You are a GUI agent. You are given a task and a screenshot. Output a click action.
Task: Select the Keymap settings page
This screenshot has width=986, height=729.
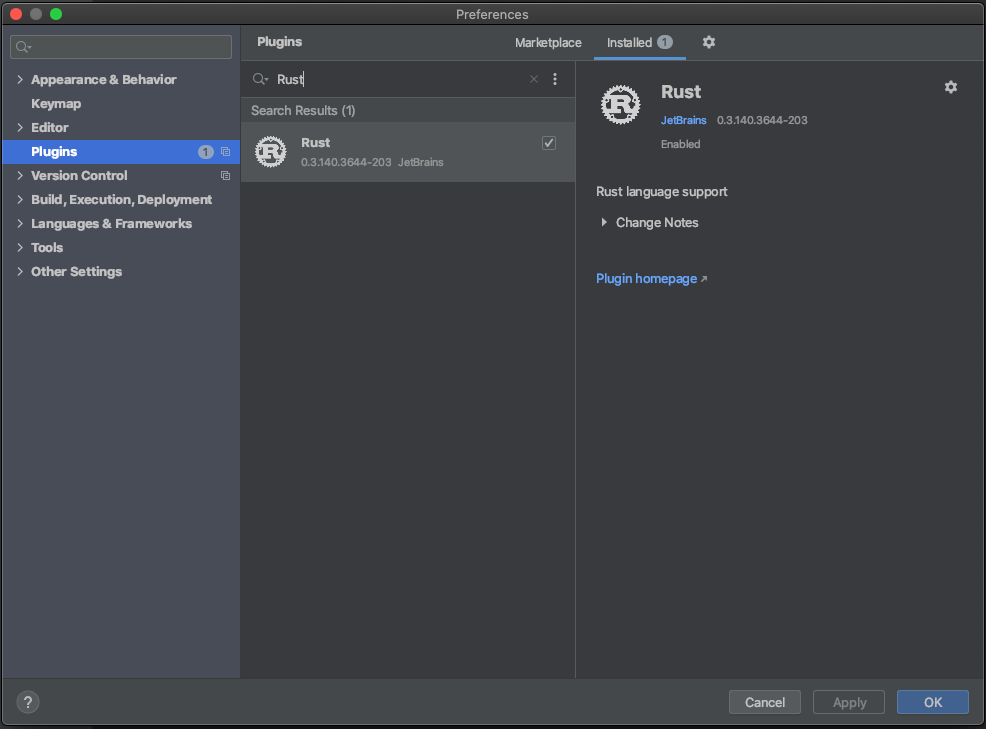[56, 103]
